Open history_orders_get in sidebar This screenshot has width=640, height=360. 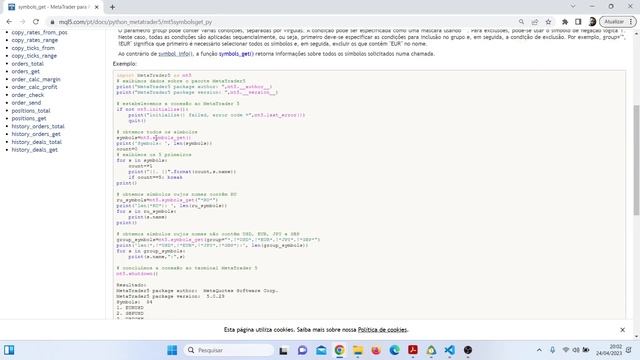(36, 134)
